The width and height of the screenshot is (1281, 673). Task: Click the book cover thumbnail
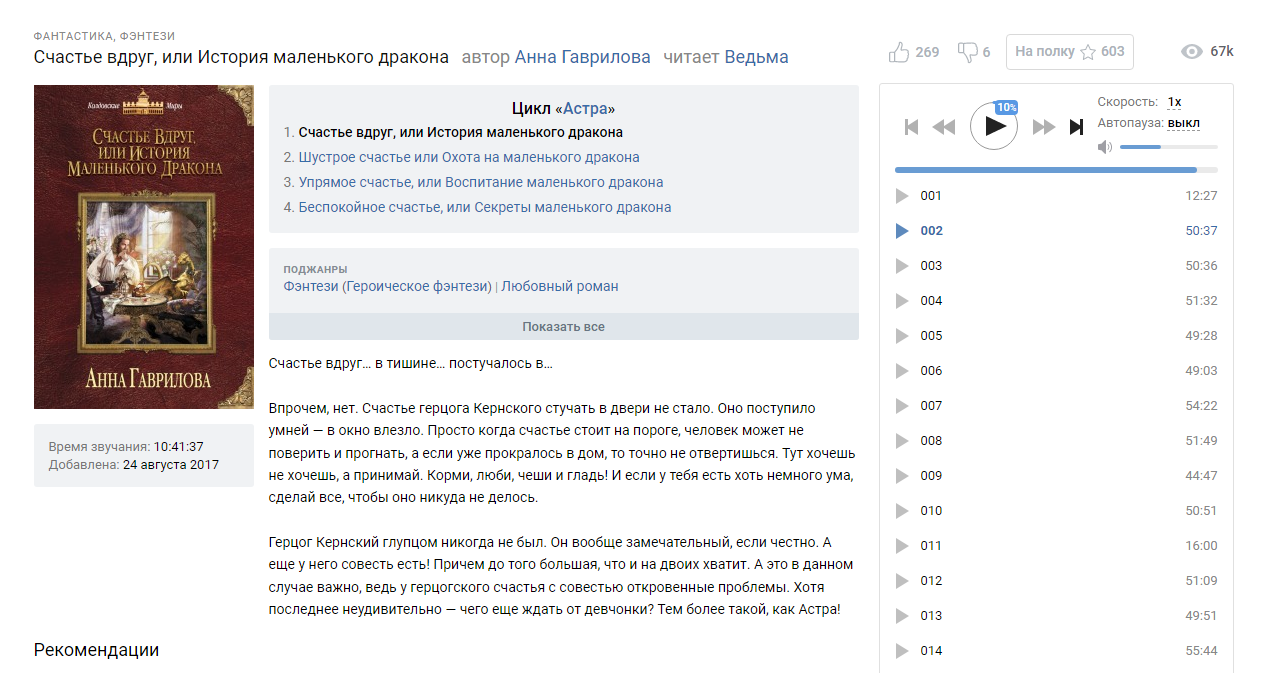pyautogui.click(x=144, y=247)
